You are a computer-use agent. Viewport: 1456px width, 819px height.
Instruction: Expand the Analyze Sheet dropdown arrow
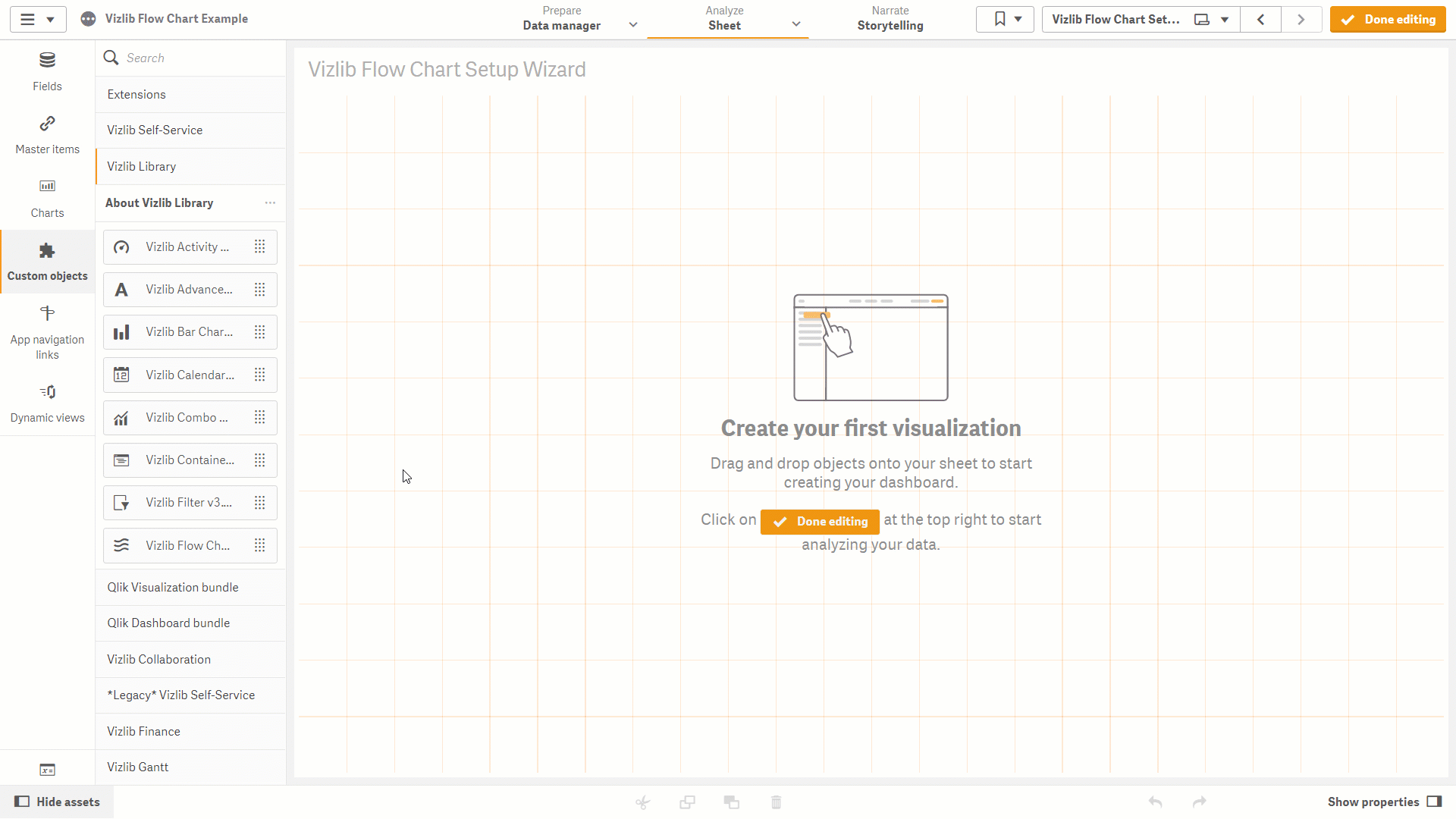coord(796,24)
